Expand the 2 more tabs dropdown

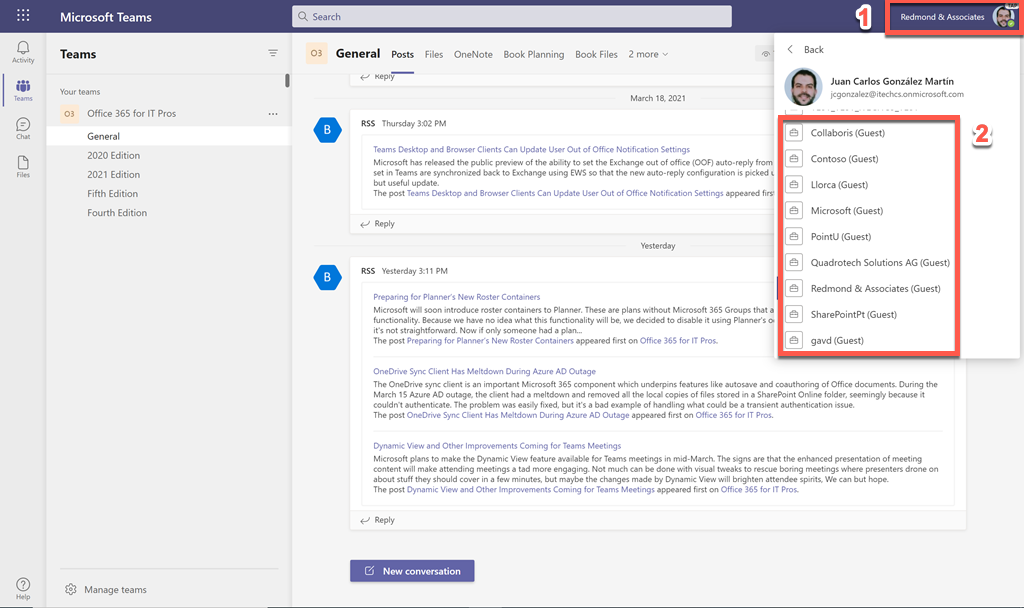click(648, 54)
